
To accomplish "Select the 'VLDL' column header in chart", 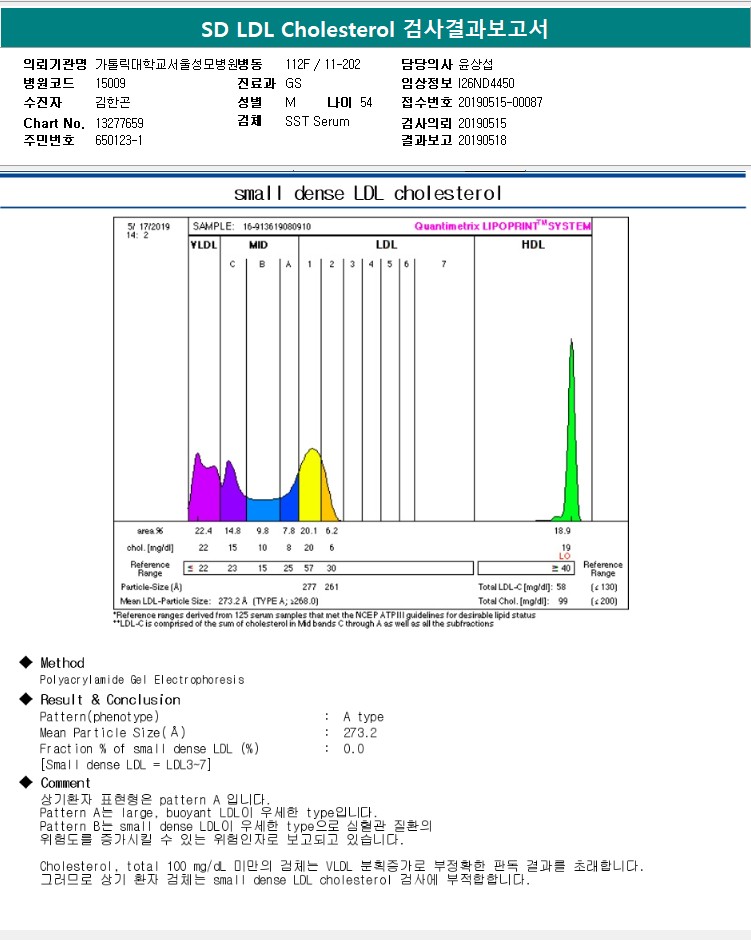I will click(x=204, y=245).
